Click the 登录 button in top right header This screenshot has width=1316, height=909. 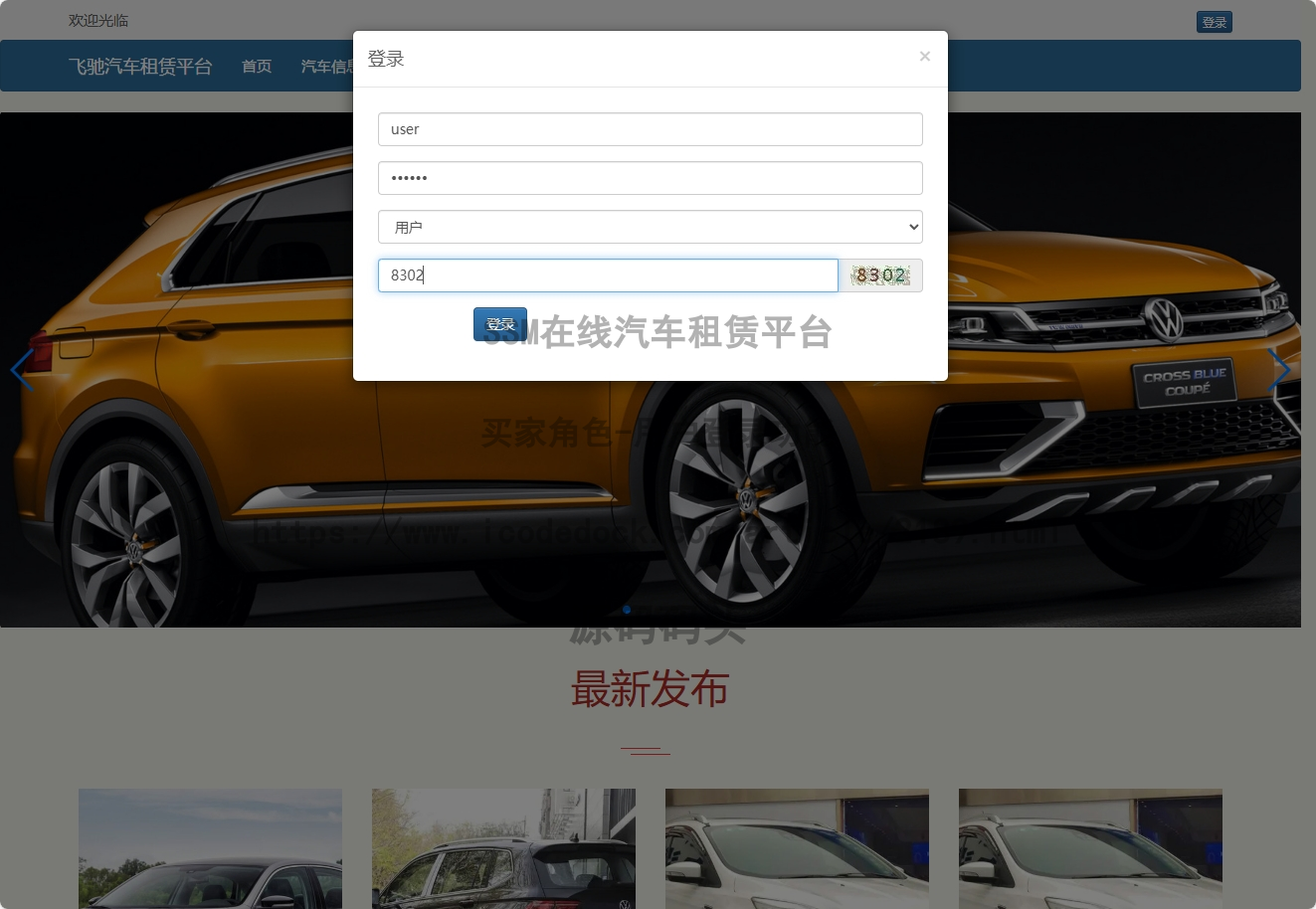click(1215, 22)
